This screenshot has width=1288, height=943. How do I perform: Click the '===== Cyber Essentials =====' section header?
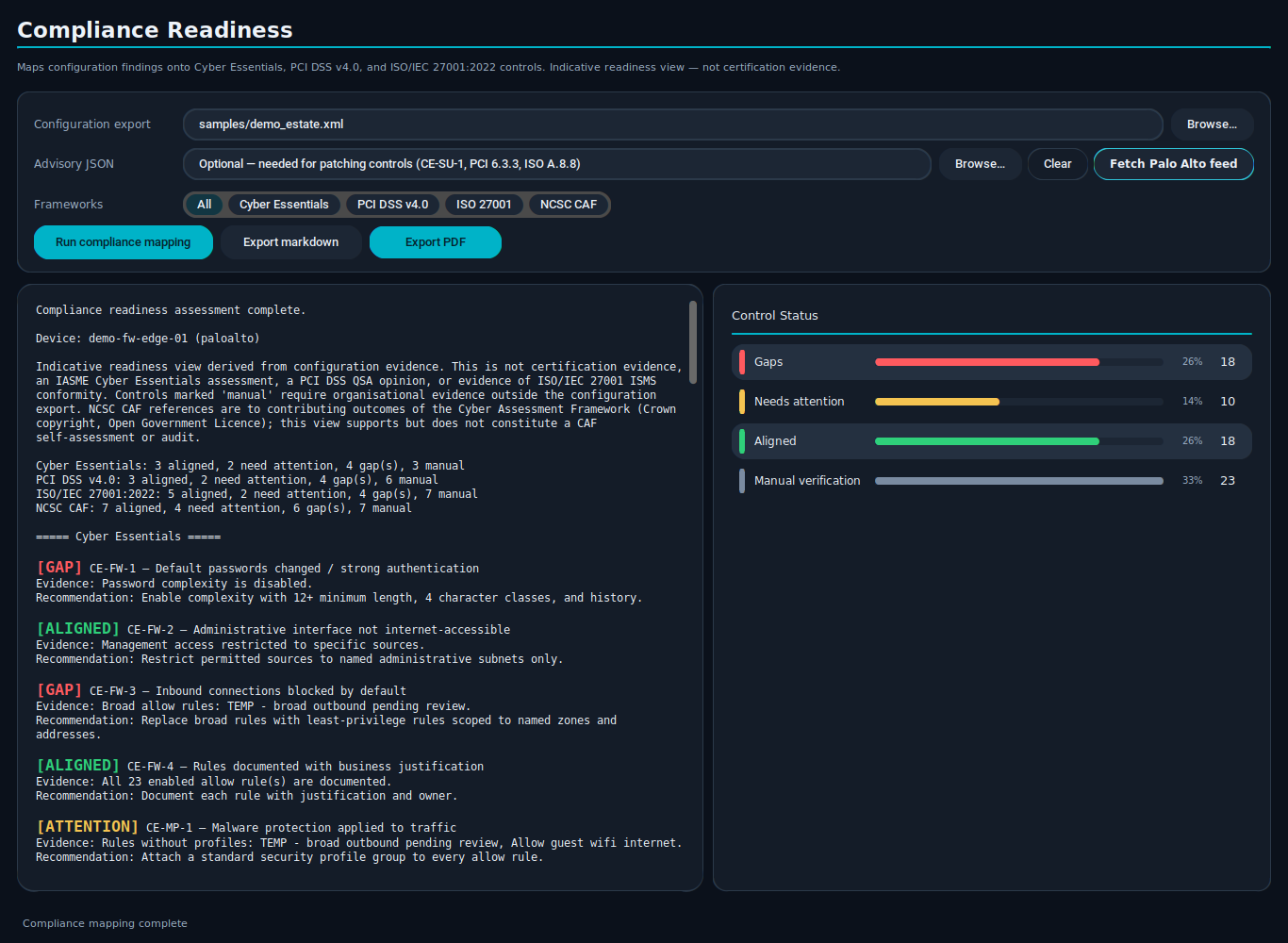click(x=128, y=537)
